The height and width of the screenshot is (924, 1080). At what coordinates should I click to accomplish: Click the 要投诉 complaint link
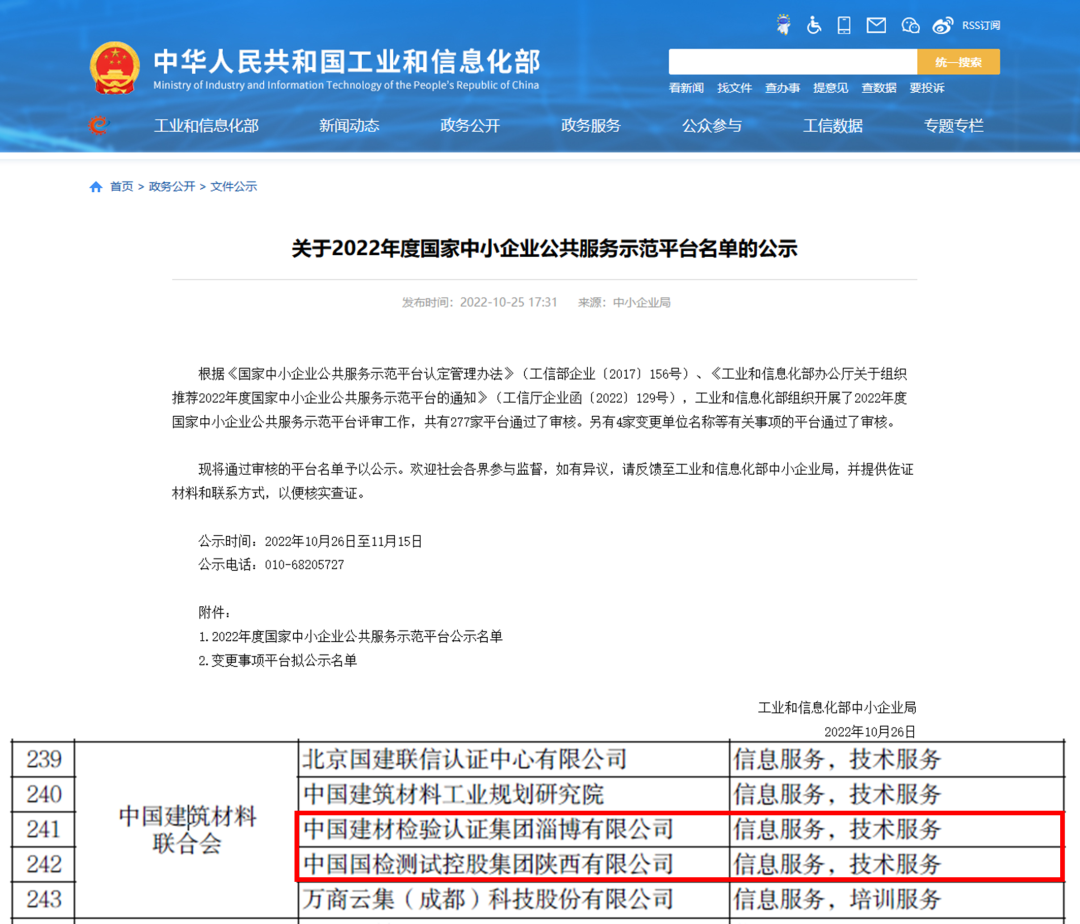[927, 88]
